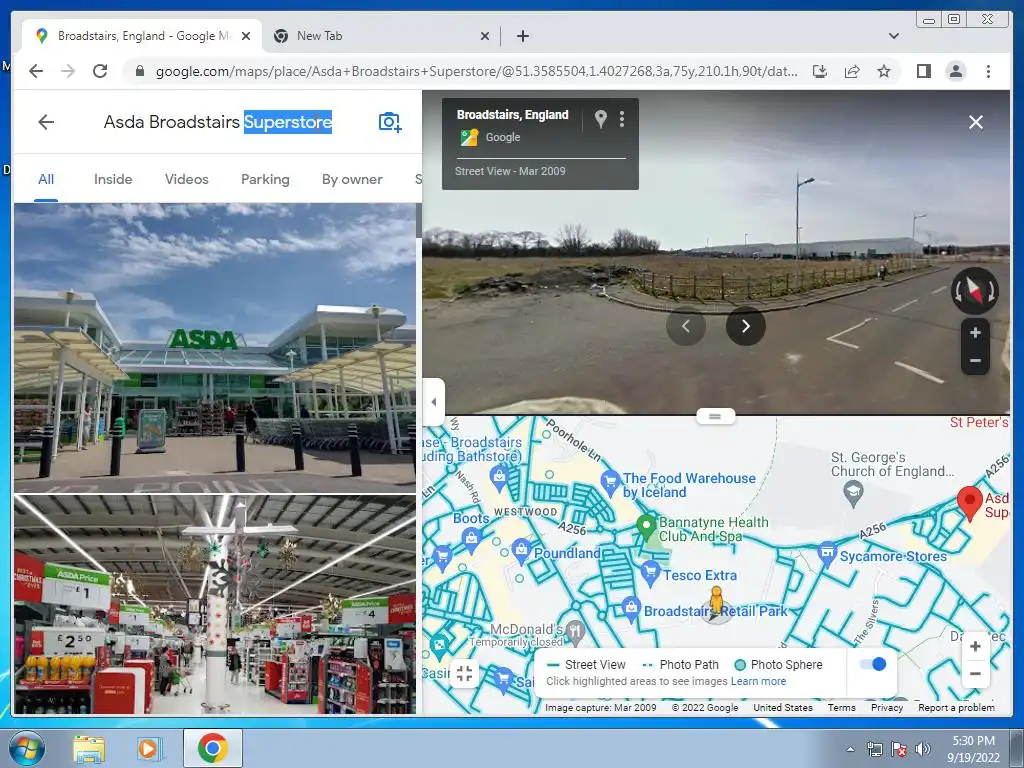Open Chrome three-dot menu
This screenshot has height=768, width=1024.
pyautogui.click(x=988, y=71)
